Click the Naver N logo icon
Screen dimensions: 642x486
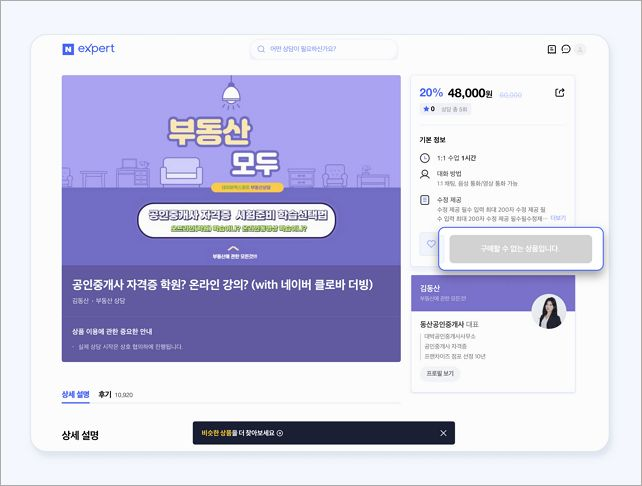[x=68, y=49]
